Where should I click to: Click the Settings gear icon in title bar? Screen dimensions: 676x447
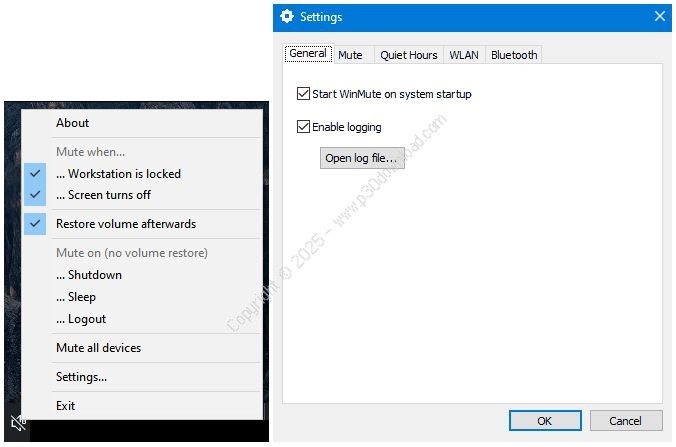tap(287, 17)
